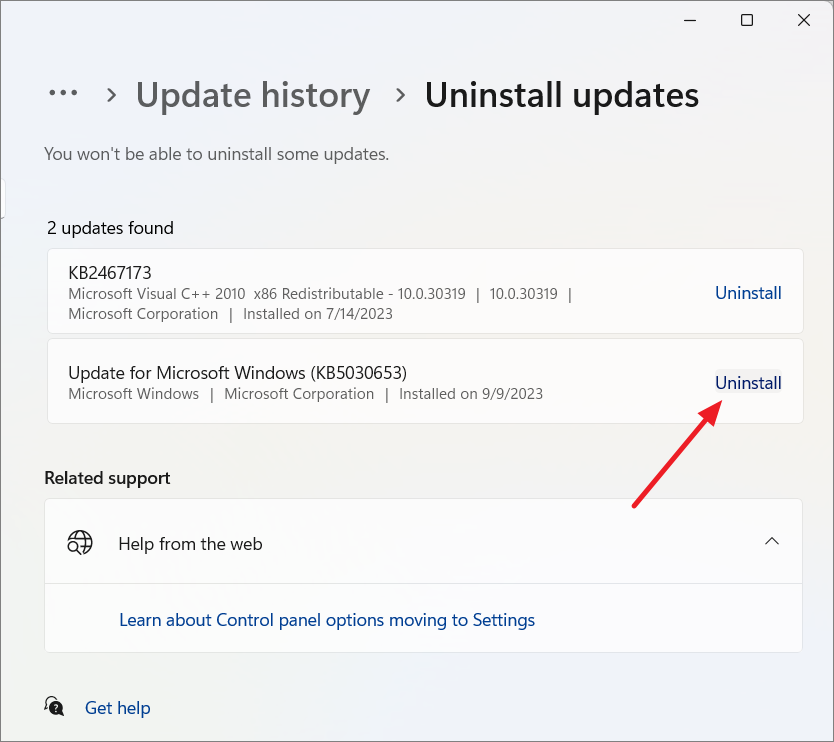Minimize the Settings window
834x742 pixels.
pos(689,19)
